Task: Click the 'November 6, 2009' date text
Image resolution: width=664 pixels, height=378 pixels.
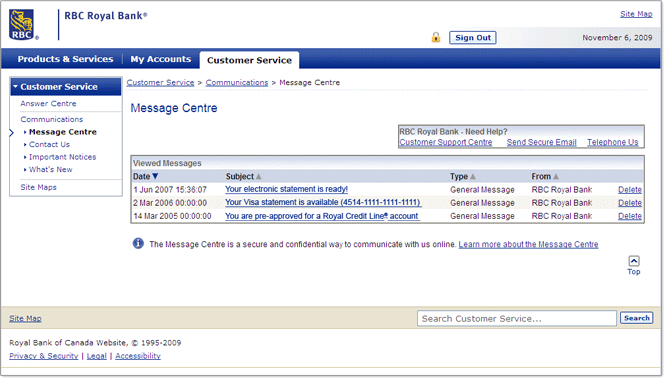Action: [x=617, y=38]
